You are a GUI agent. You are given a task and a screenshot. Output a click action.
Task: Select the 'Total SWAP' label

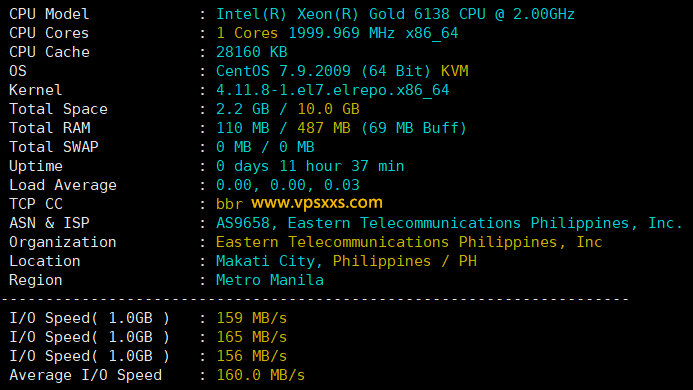[53, 147]
